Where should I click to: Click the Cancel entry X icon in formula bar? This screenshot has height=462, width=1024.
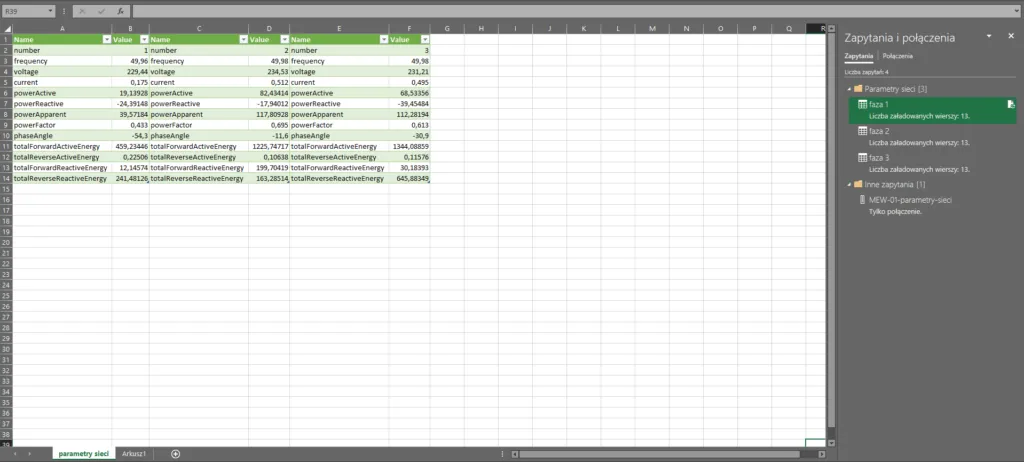coord(82,12)
